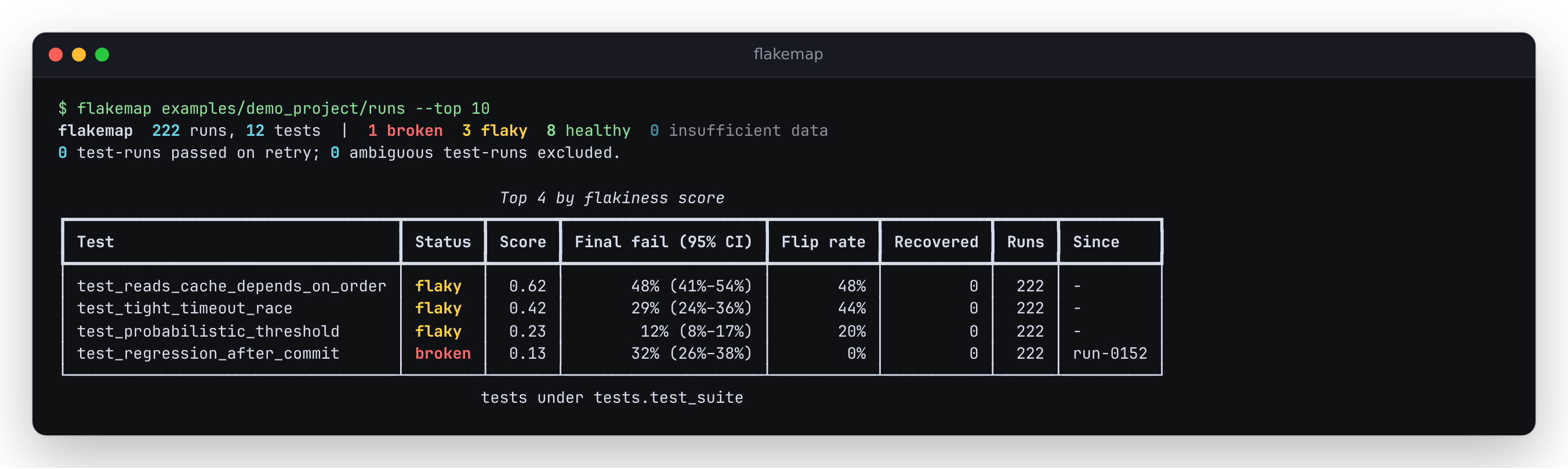Click flaky status of test_tight_timeout_race
Viewport: 1568px width, 469px height.
pos(438,309)
